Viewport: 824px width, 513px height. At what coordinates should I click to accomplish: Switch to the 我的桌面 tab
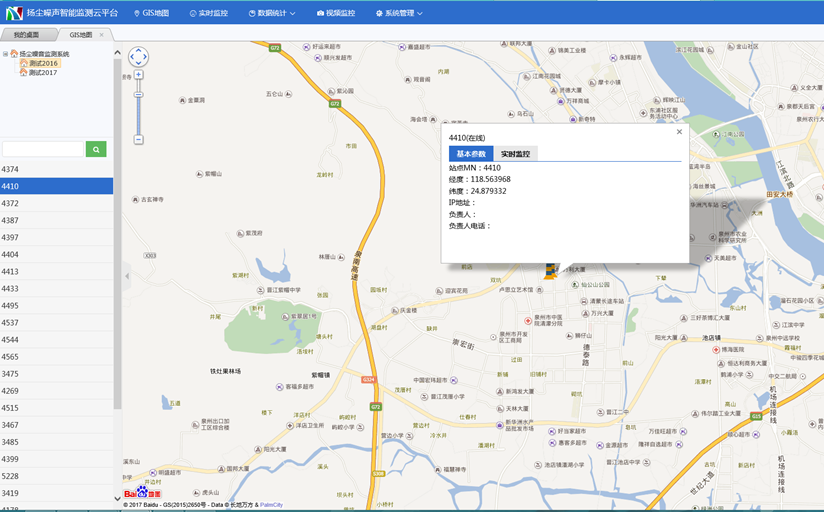(x=26, y=35)
